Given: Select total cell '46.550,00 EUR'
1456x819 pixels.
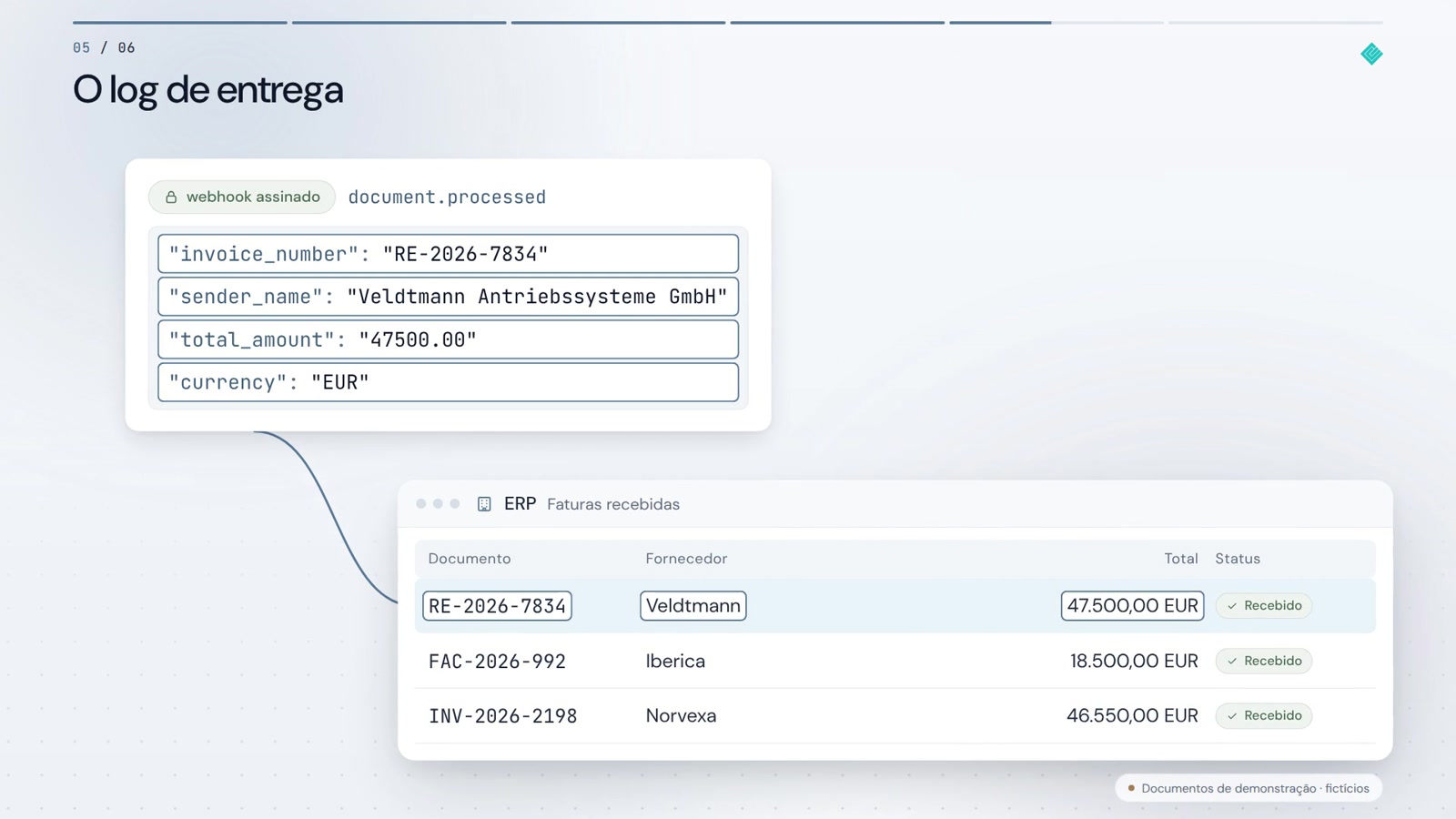Looking at the screenshot, I should pyautogui.click(x=1132, y=716).
